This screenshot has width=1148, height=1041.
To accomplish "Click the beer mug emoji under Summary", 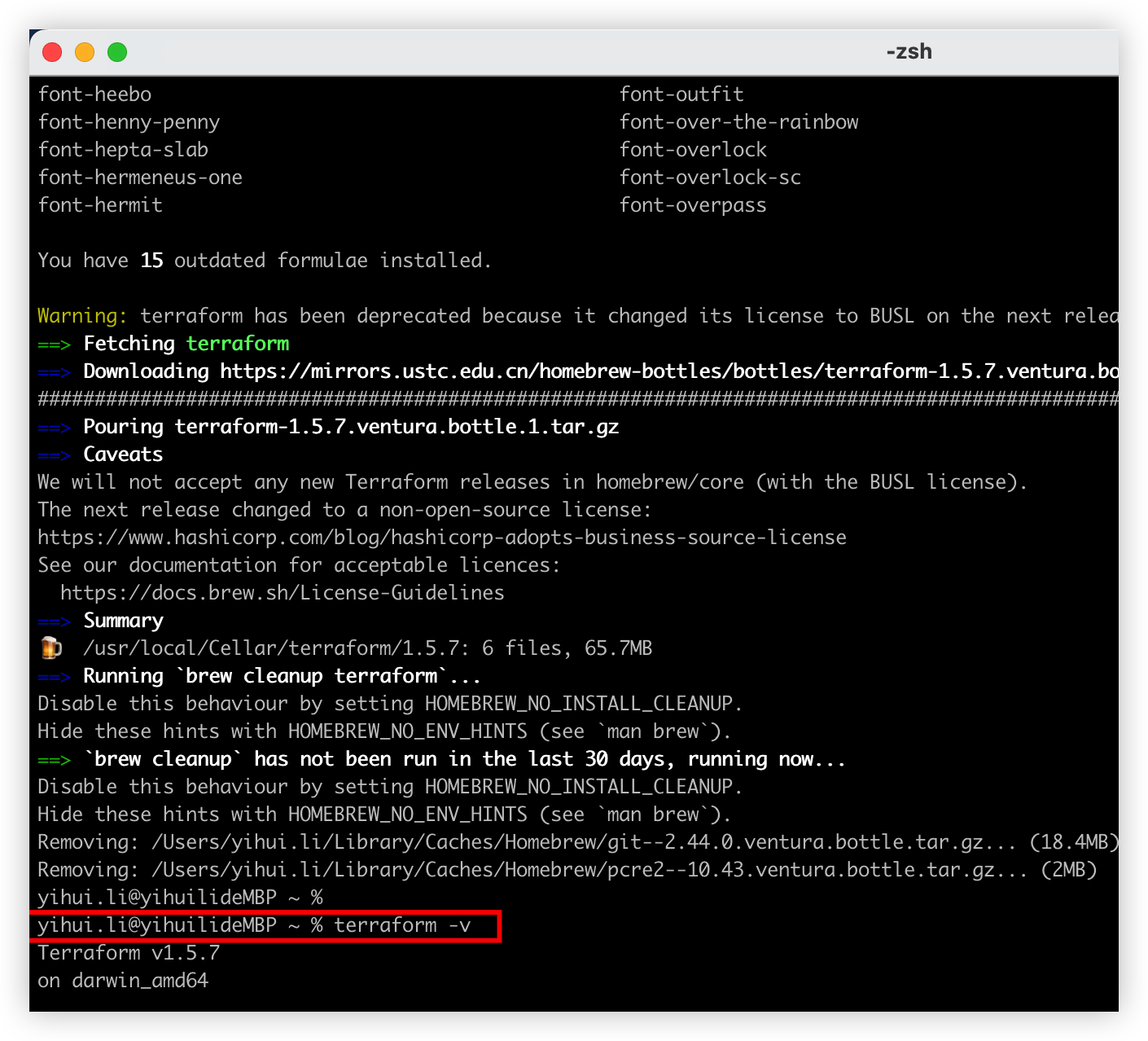I will coord(51,648).
